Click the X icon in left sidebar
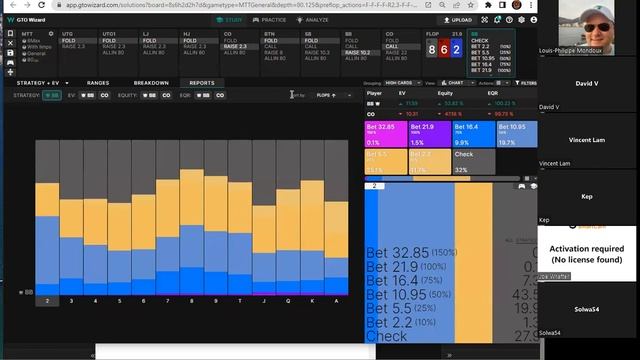Viewport: 640px width, 360px height. 11,43
